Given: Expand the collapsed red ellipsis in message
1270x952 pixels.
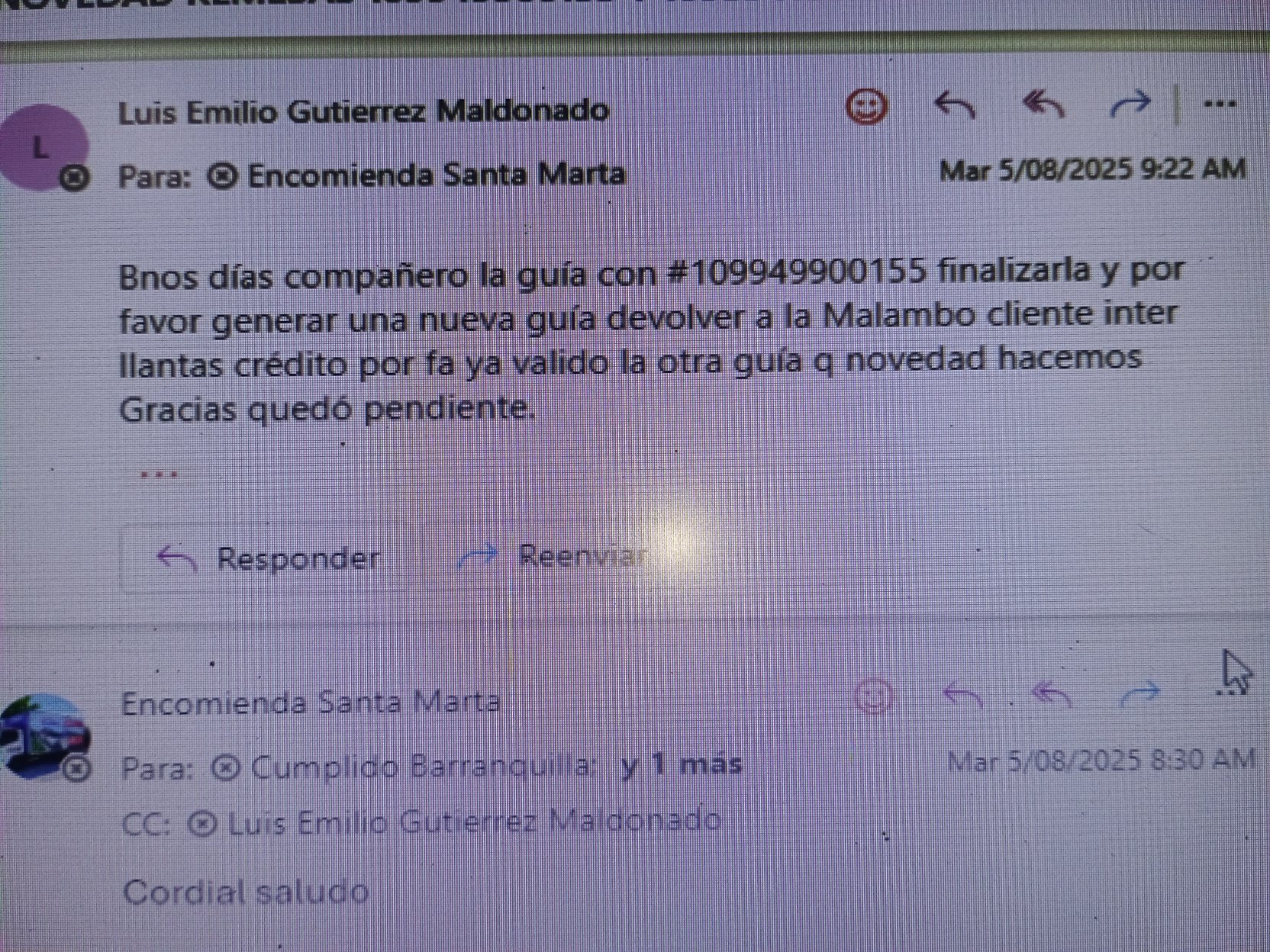Looking at the screenshot, I should click(x=160, y=474).
